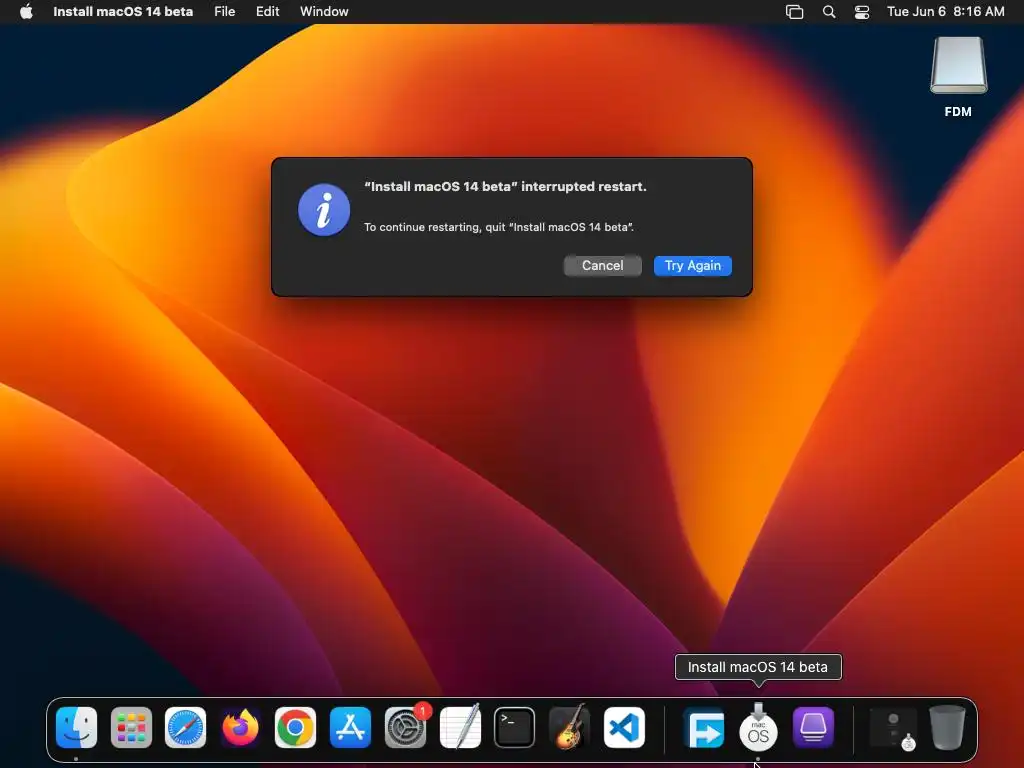
Task: Click the Install macOS 14 beta tooltip label
Action: click(x=758, y=667)
